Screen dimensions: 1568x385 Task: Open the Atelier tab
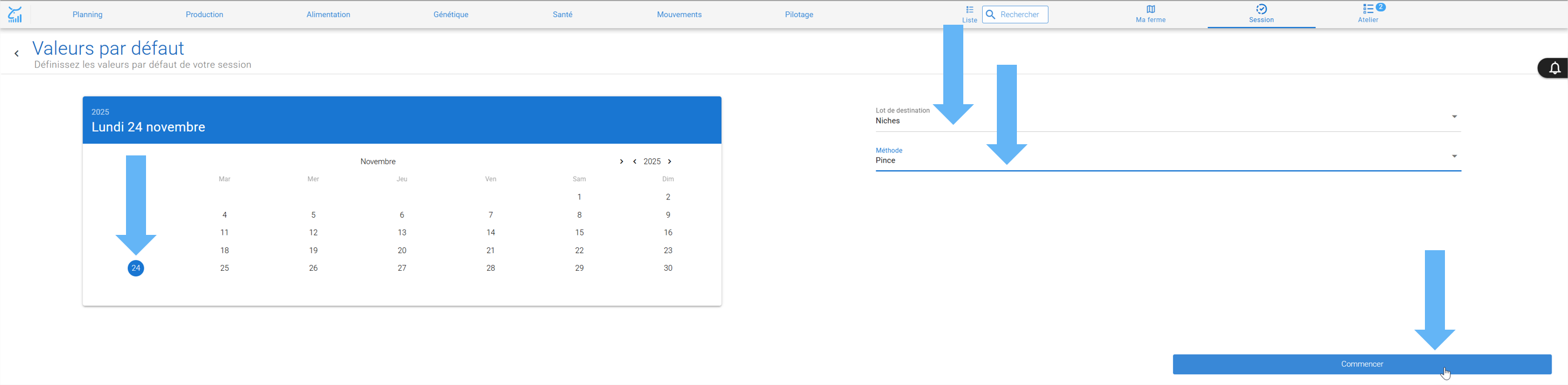coord(1368,14)
